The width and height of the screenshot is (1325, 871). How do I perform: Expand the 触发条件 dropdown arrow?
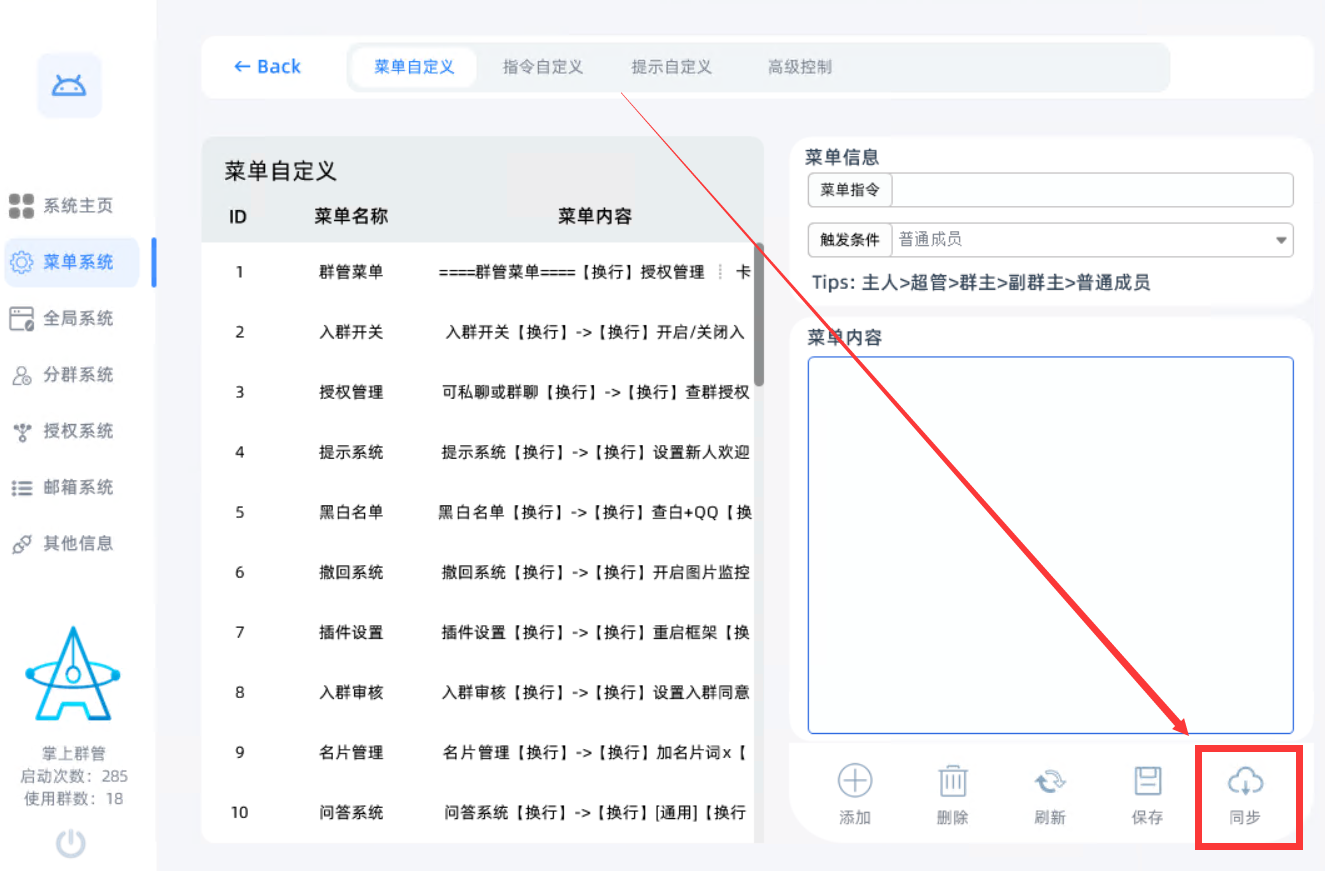[x=1281, y=240]
